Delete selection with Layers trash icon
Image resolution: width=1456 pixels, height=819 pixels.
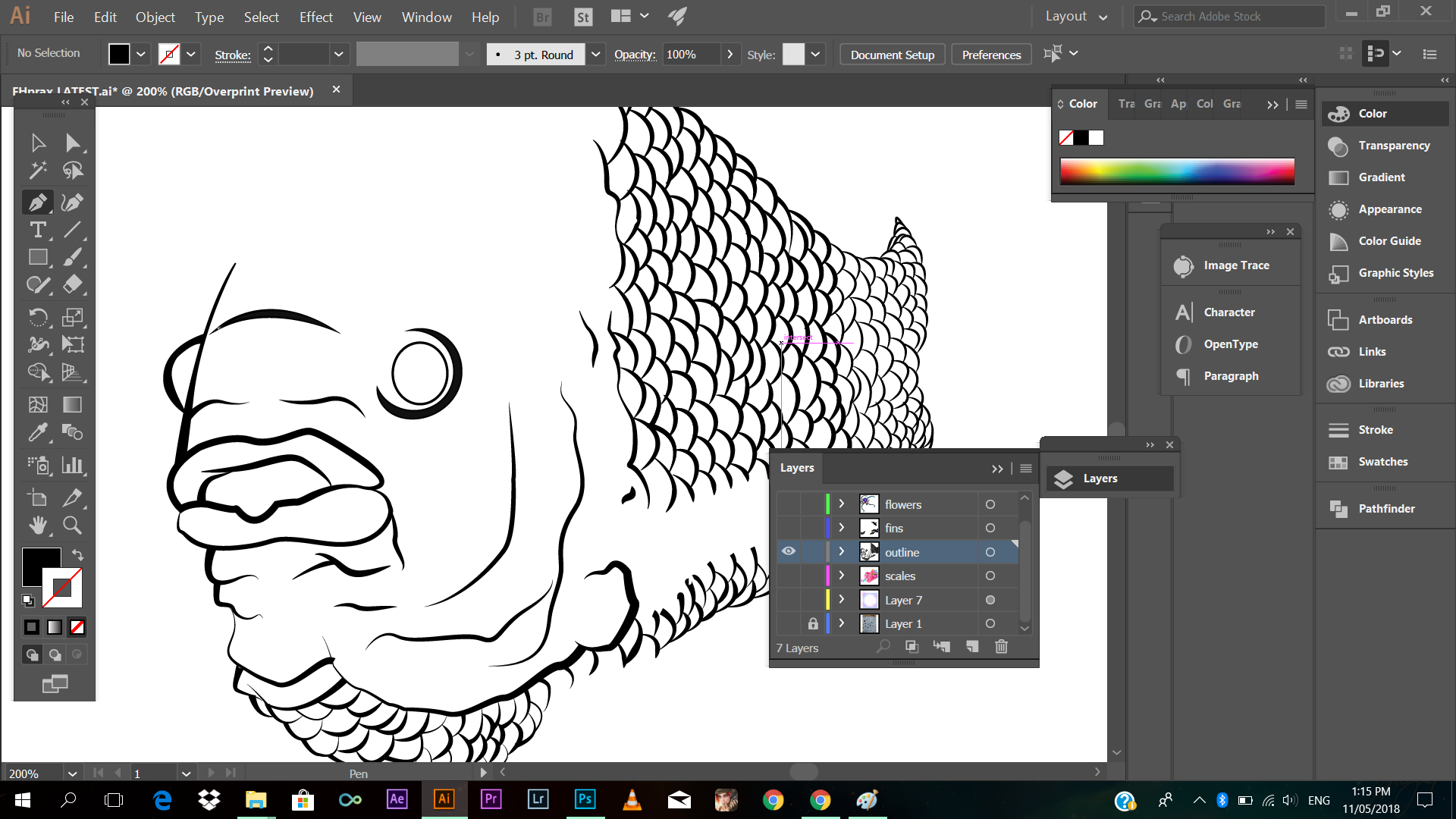pyautogui.click(x=1001, y=647)
